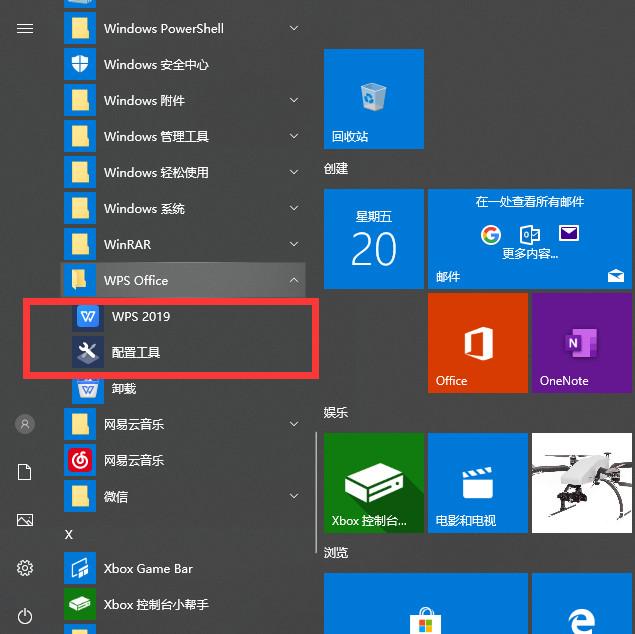The width and height of the screenshot is (635, 634).
Task: Click the Google icon in mail tile
Action: [x=491, y=234]
